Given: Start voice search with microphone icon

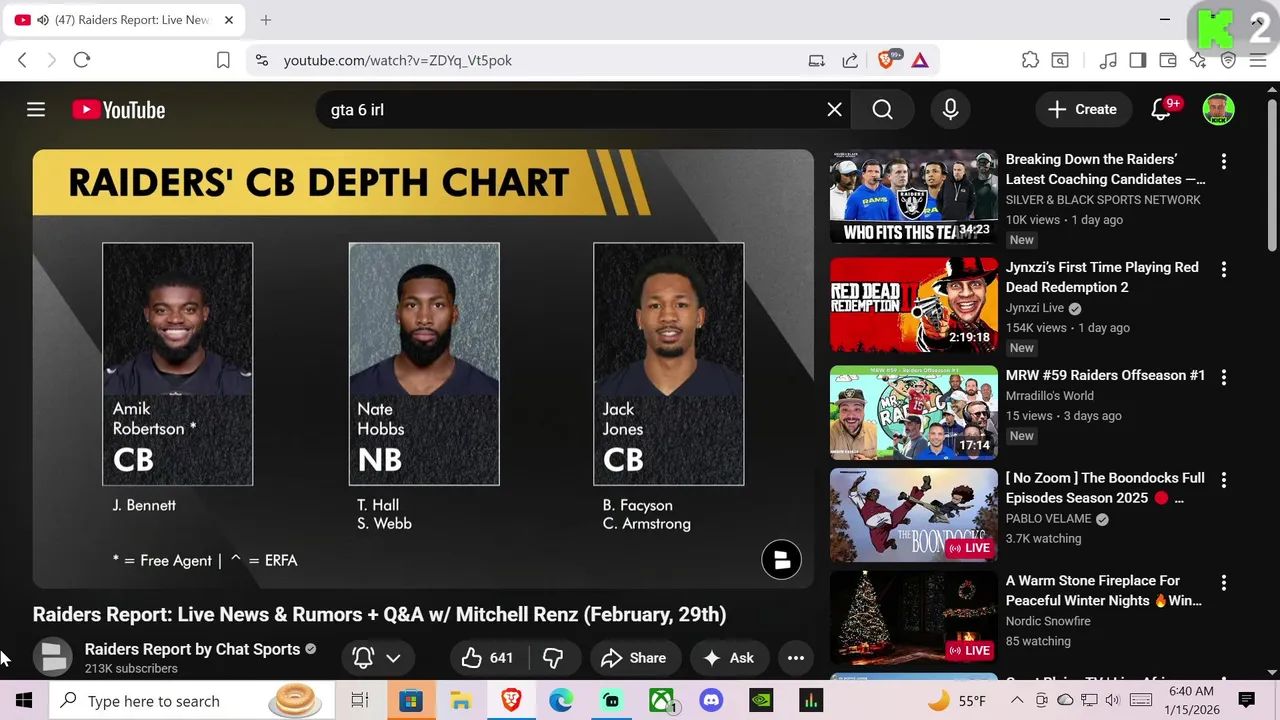Looking at the screenshot, I should 950,110.
